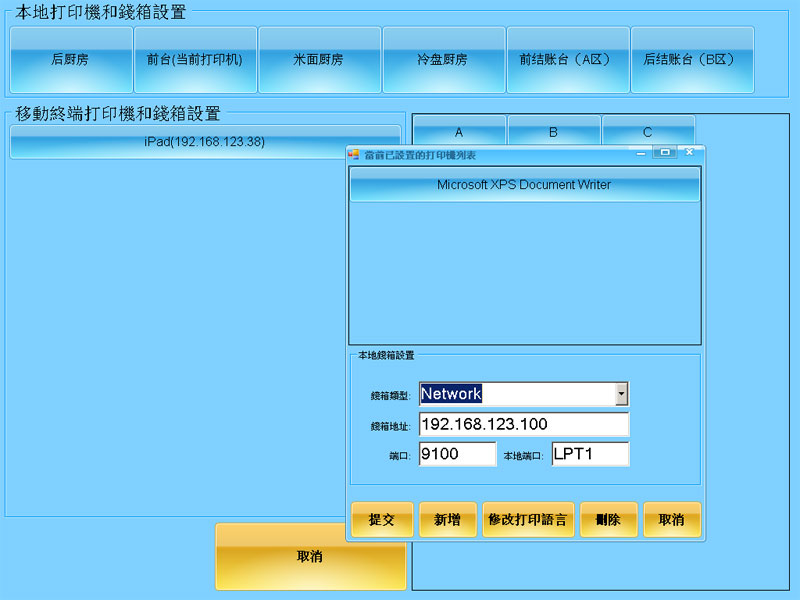Click the iPad(192.168.123.38) mobile terminal entry

coord(204,142)
